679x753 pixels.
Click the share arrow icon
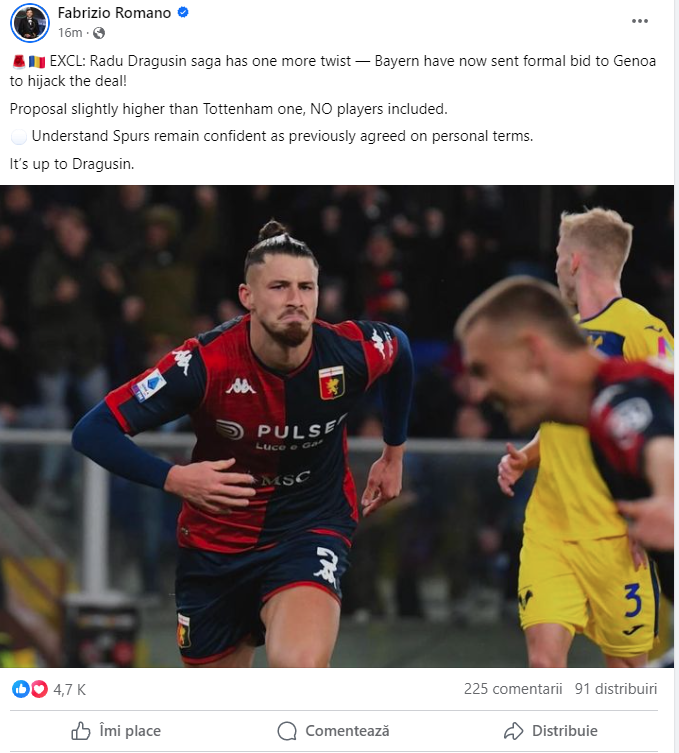[x=513, y=731]
